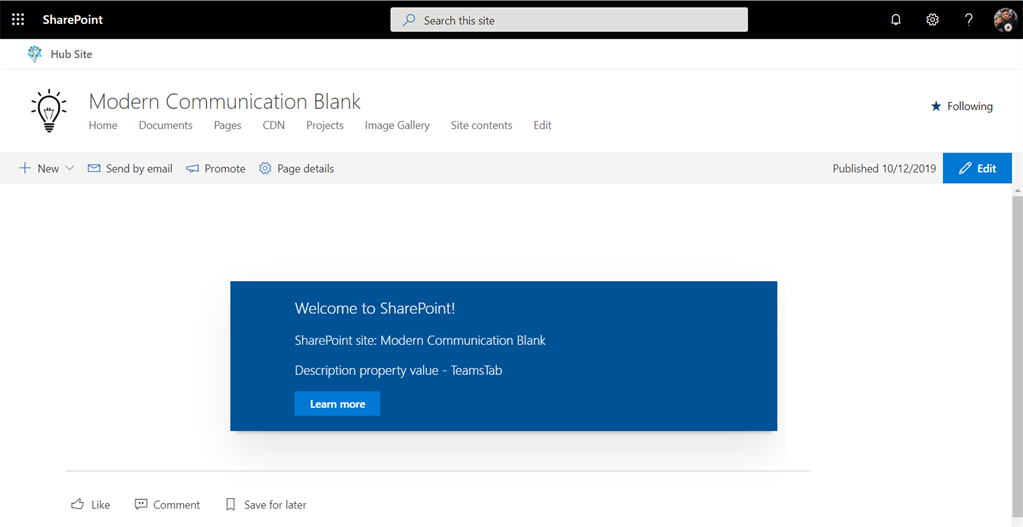The width and height of the screenshot is (1023, 527).
Task: Open the Home navigation item
Action: click(x=103, y=125)
